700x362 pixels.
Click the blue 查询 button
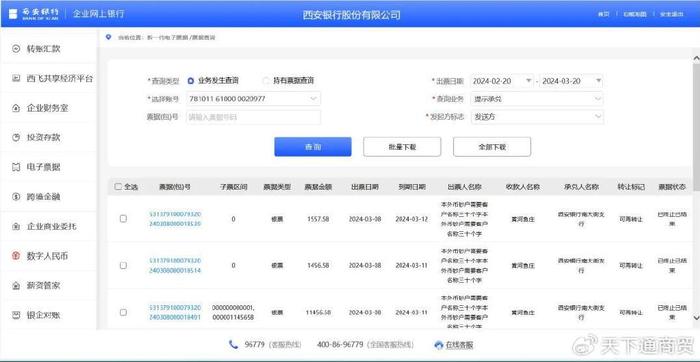(x=312, y=146)
